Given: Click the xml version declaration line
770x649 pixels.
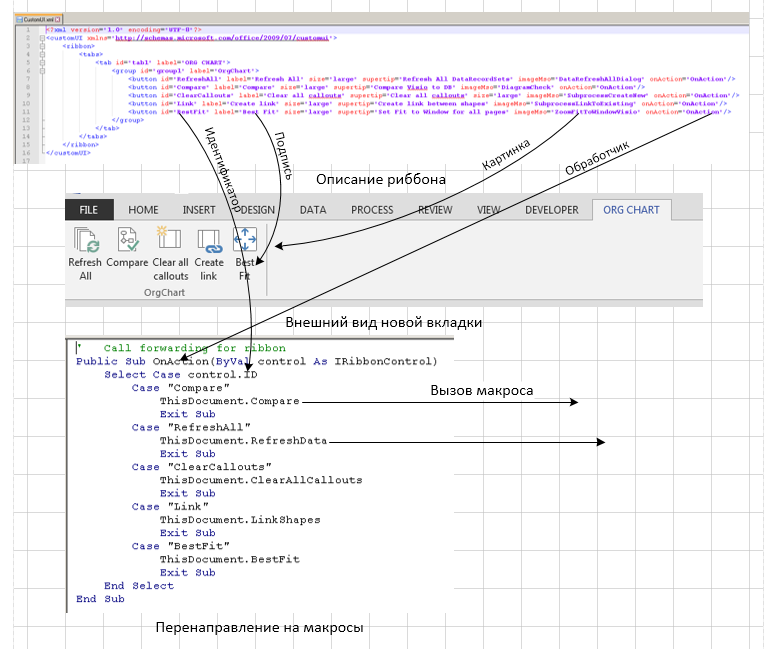Looking at the screenshot, I should pos(123,30).
